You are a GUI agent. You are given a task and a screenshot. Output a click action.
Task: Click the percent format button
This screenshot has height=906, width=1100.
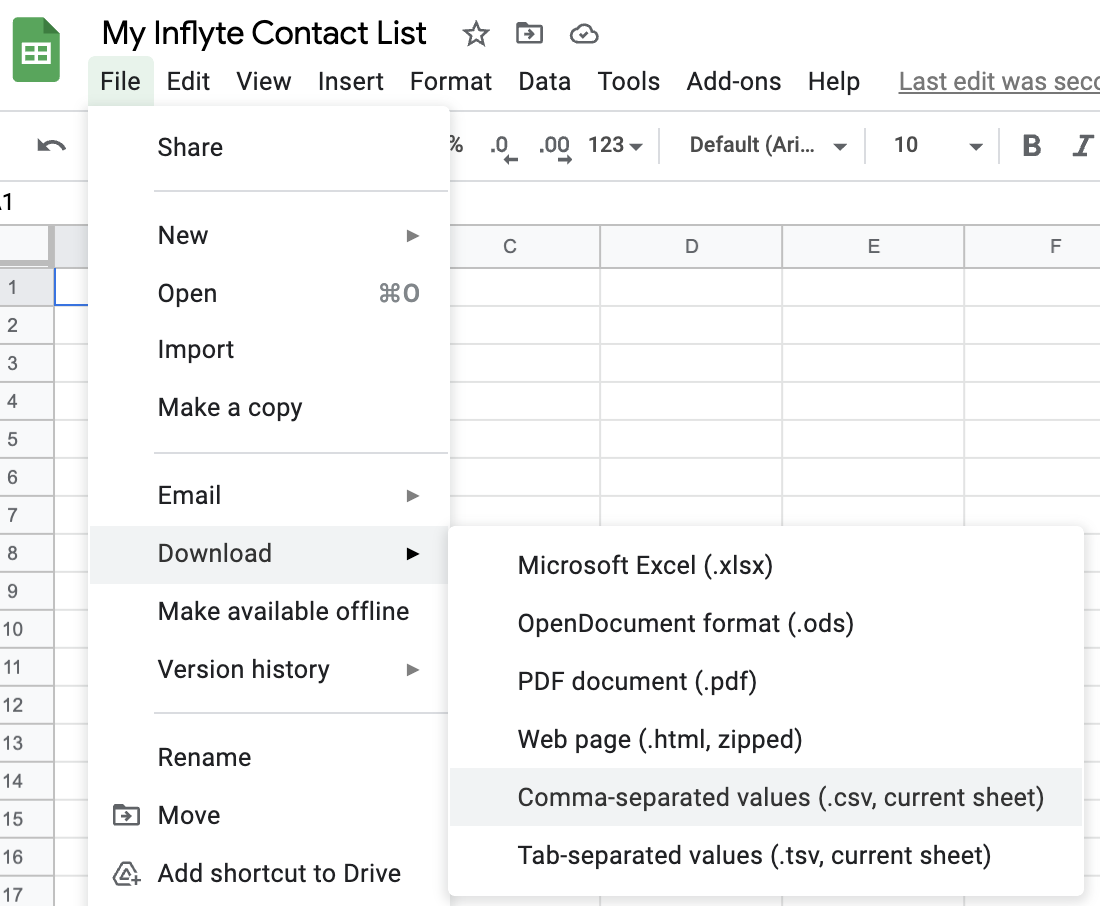click(456, 145)
